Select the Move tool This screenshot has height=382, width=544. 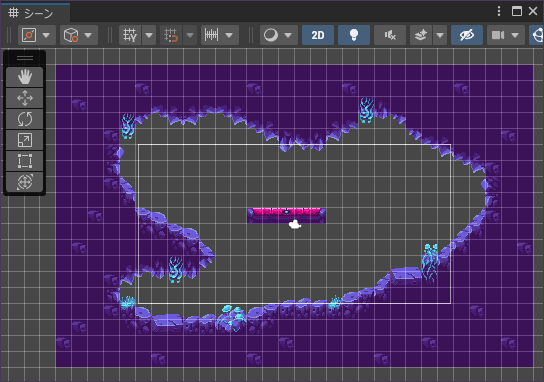point(25,98)
